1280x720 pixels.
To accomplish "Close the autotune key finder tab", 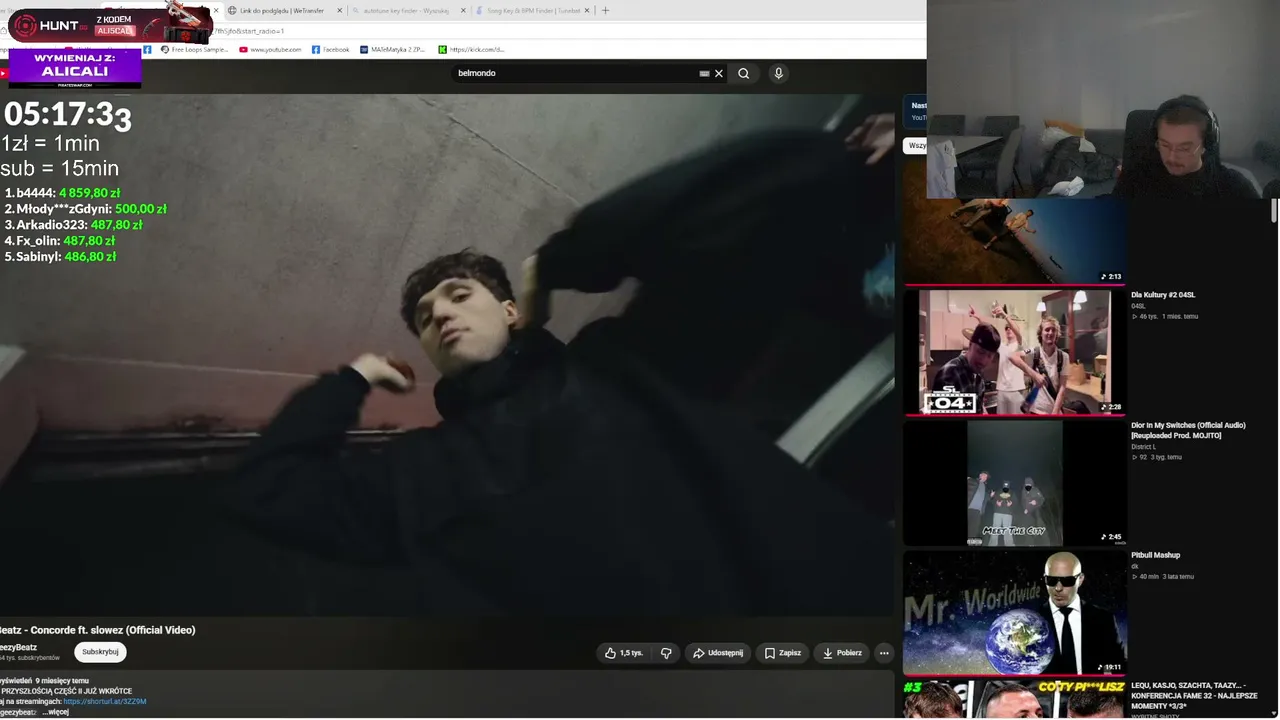I will coord(463,10).
